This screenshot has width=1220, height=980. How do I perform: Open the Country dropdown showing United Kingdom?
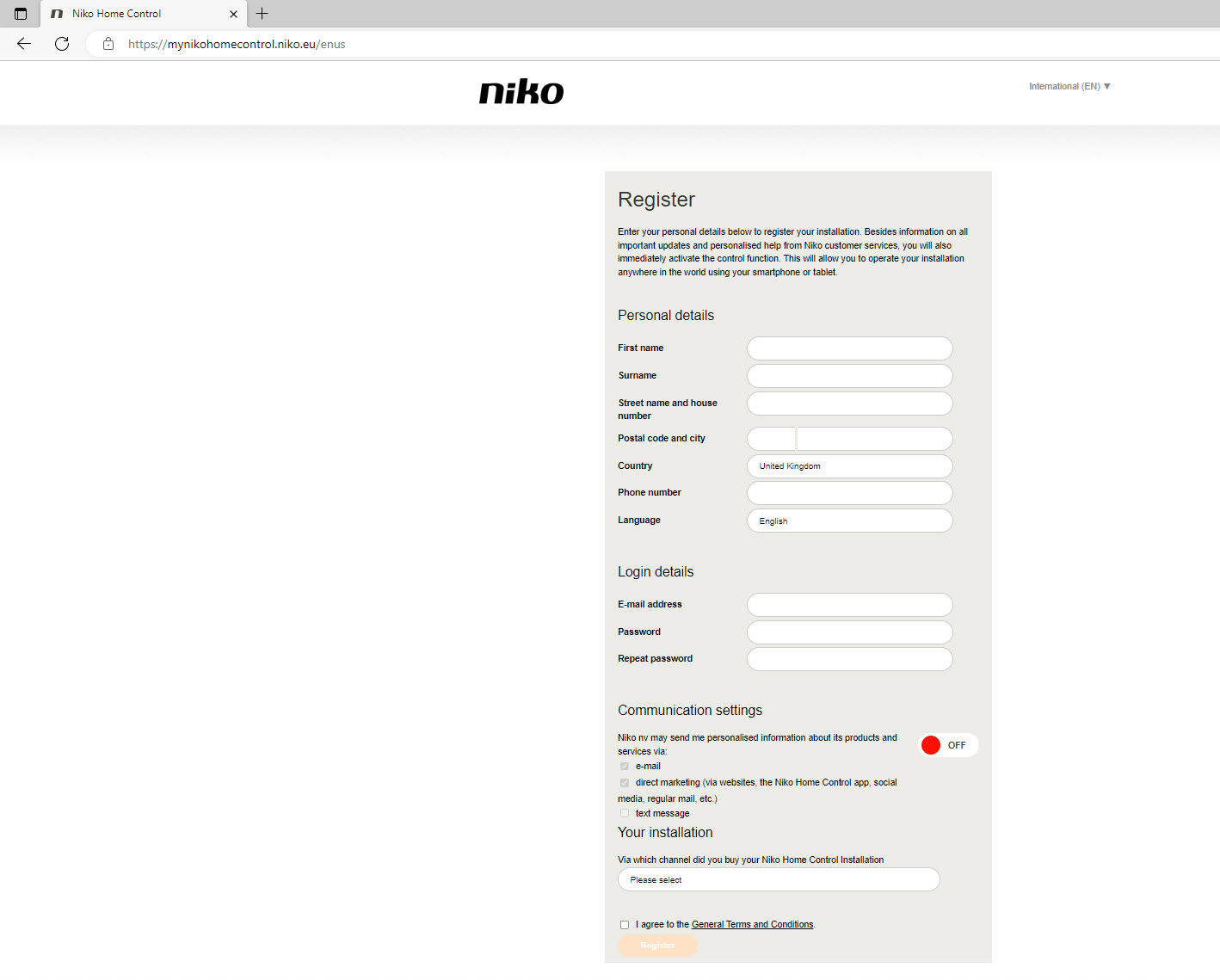pyautogui.click(x=849, y=465)
